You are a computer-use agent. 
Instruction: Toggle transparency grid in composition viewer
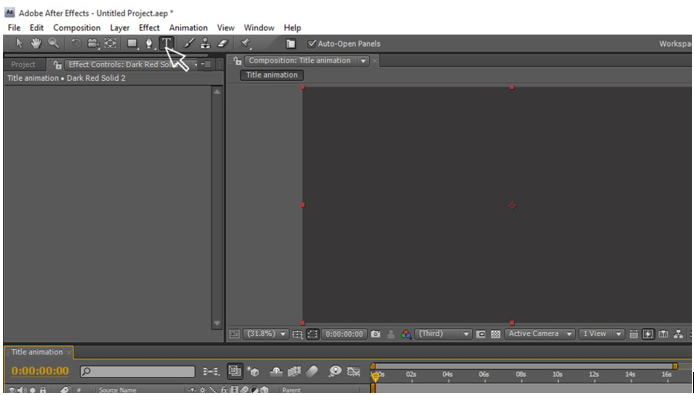(x=496, y=334)
